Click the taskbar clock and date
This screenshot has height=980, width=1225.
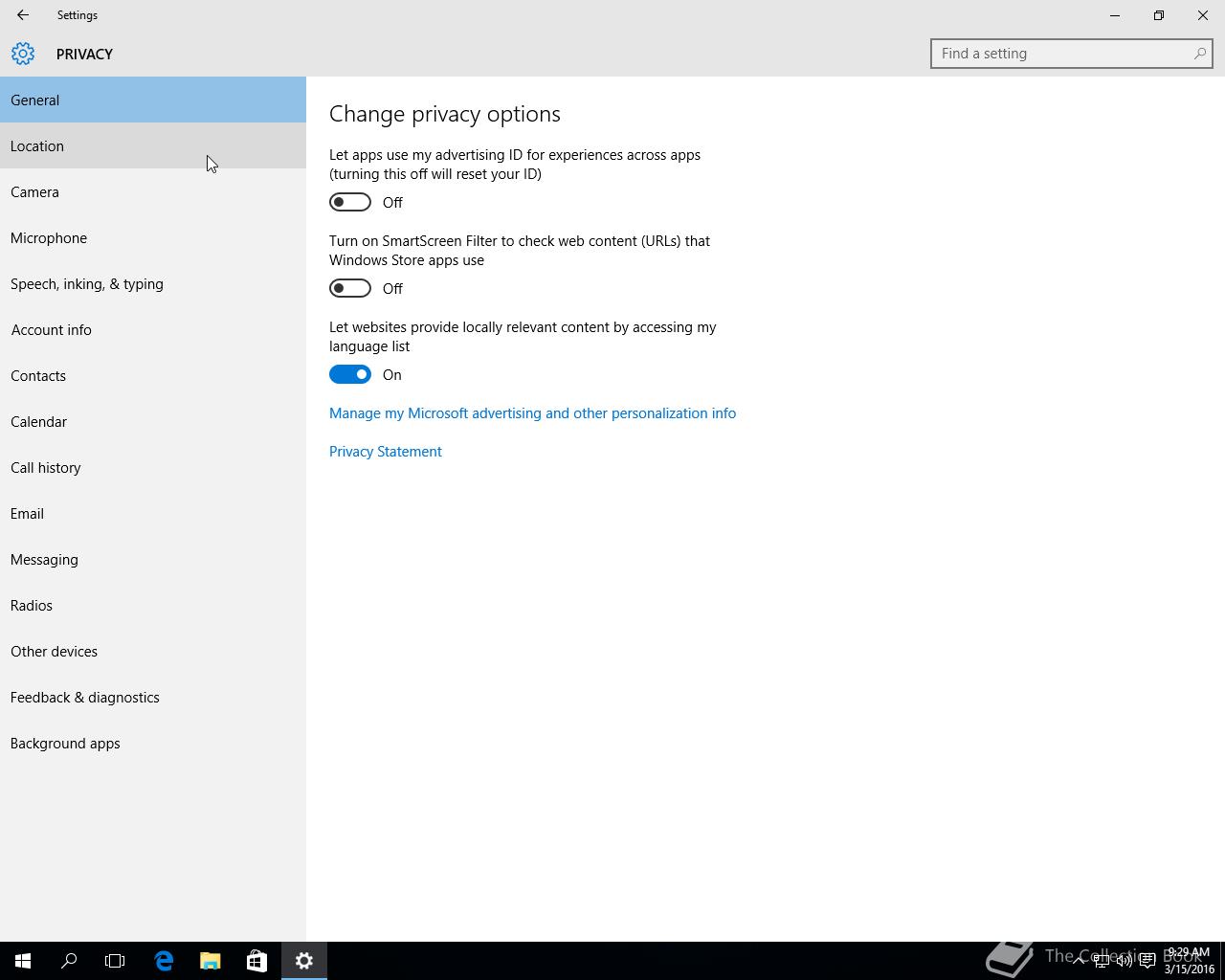(1189, 961)
